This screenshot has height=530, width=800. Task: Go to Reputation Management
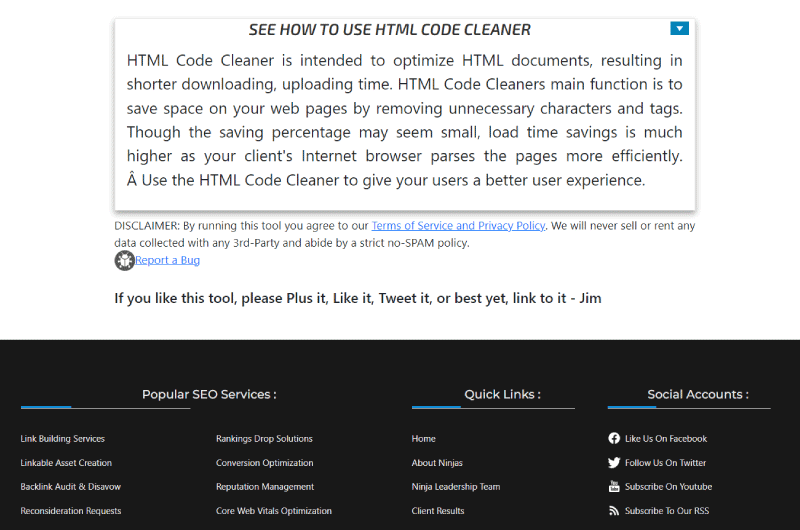pyautogui.click(x=265, y=487)
